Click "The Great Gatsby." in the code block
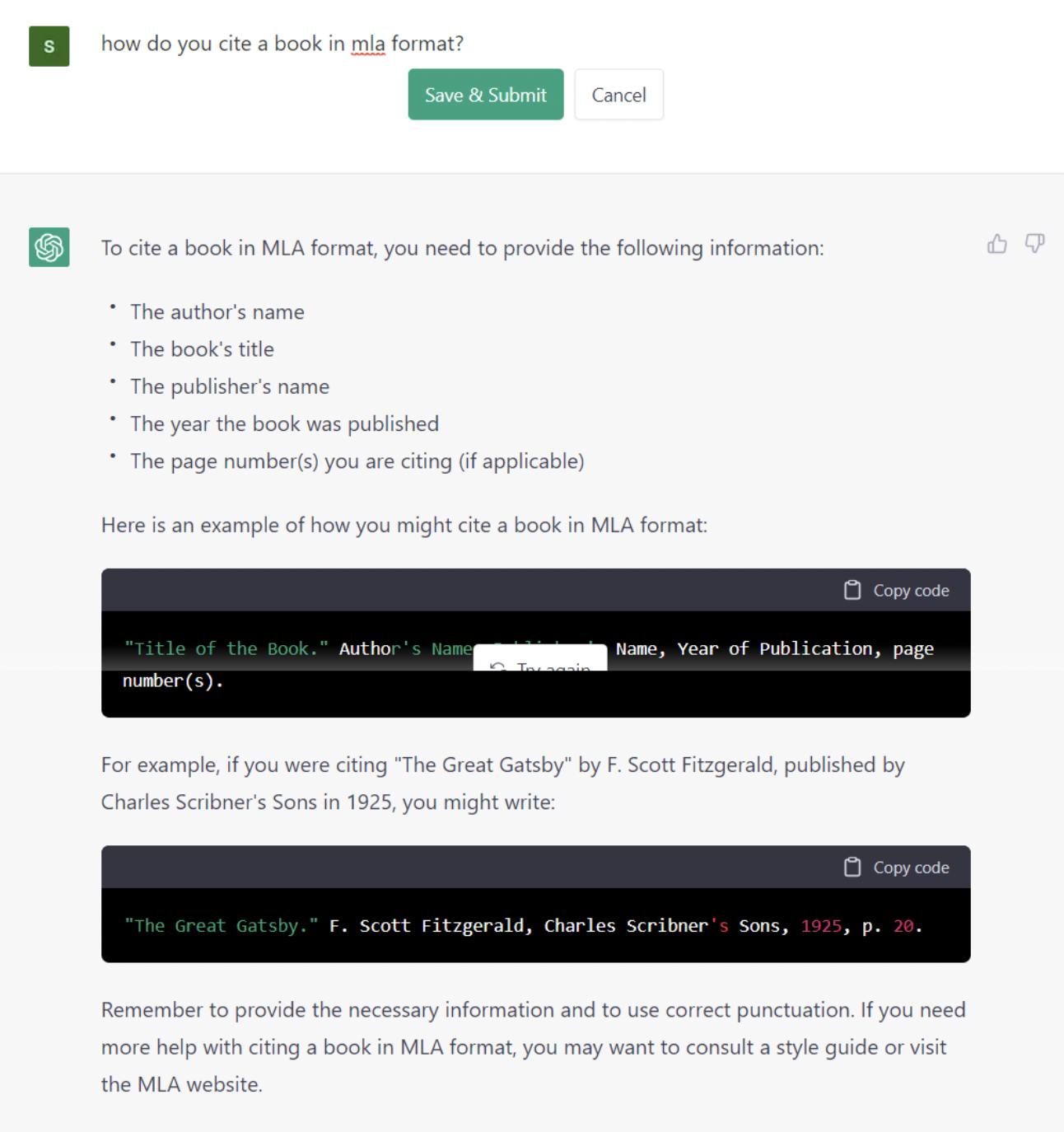 pos(222,926)
